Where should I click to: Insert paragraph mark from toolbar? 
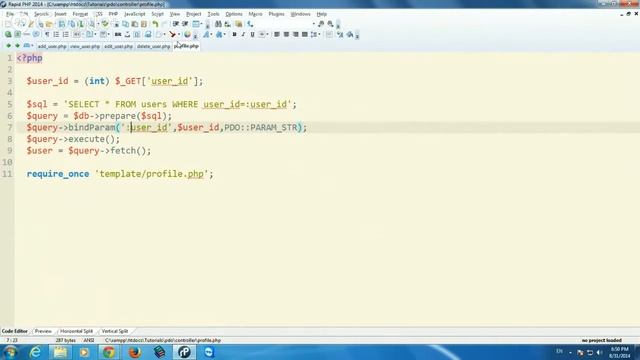(x=47, y=34)
